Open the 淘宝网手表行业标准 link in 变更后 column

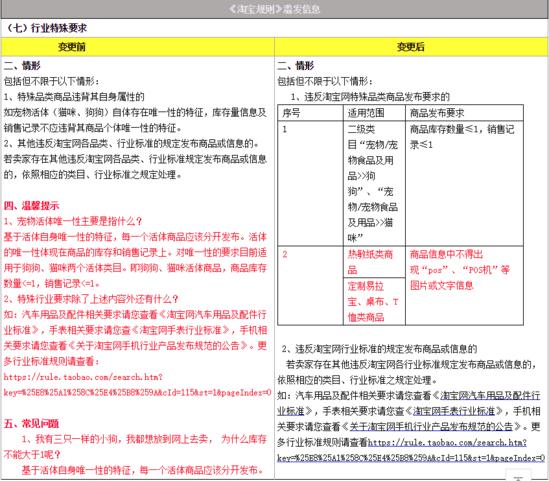pyautogui.click(x=453, y=411)
